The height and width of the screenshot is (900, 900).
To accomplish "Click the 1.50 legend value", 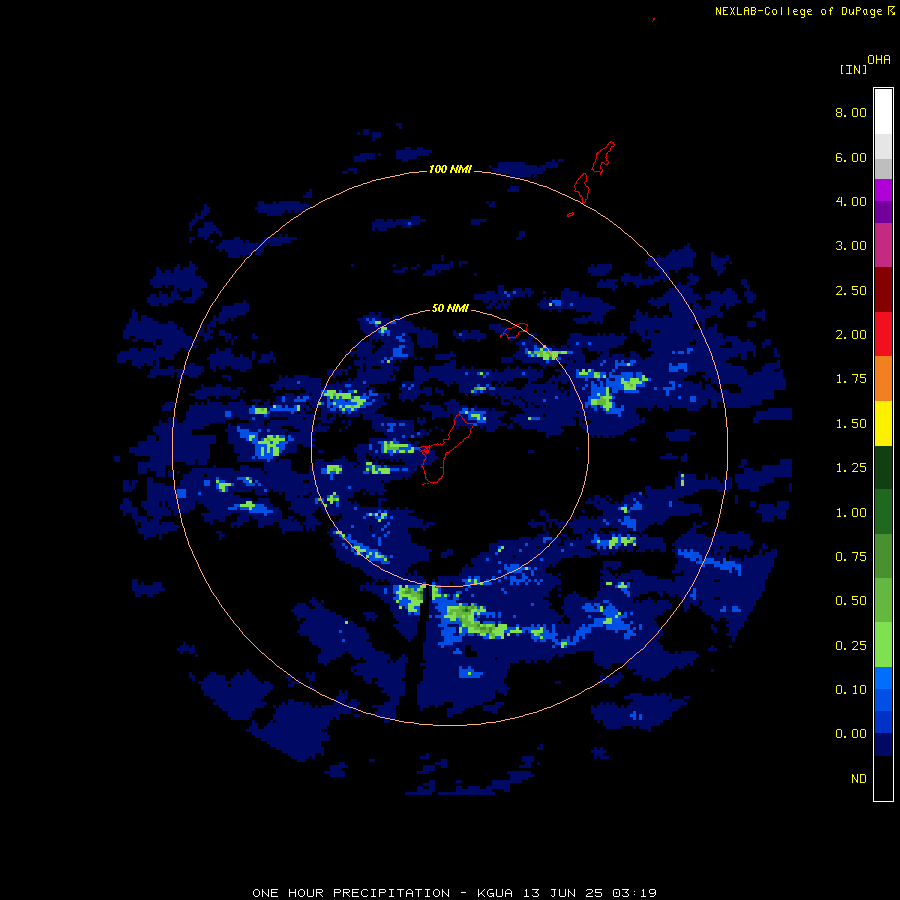I will click(x=851, y=424).
